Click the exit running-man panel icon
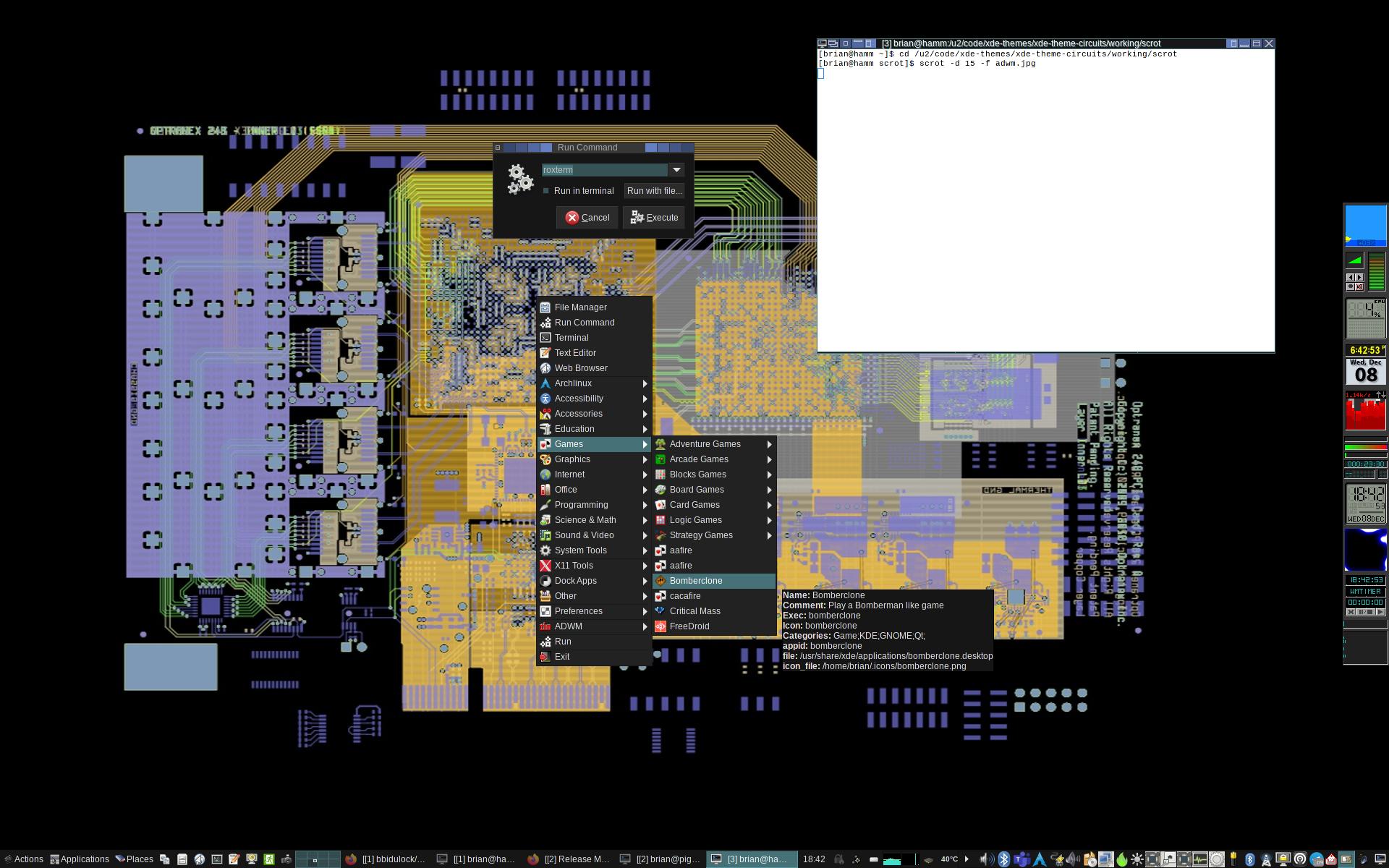Image resolution: width=1389 pixels, height=868 pixels. (x=269, y=859)
